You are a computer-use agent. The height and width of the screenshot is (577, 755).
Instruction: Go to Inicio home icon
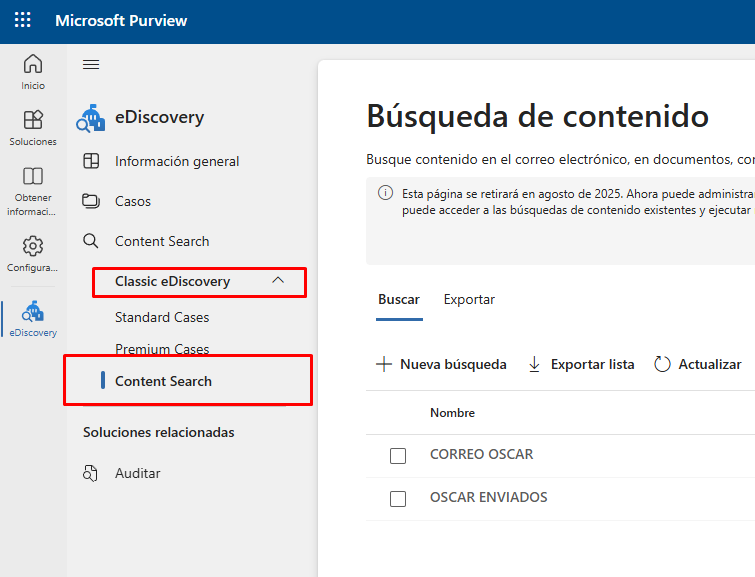click(x=33, y=64)
